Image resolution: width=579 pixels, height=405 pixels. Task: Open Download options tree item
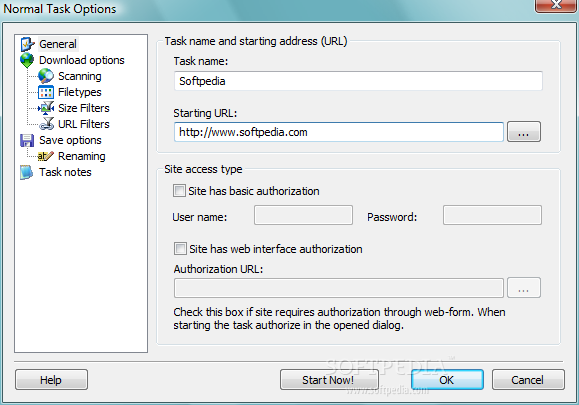[82, 60]
